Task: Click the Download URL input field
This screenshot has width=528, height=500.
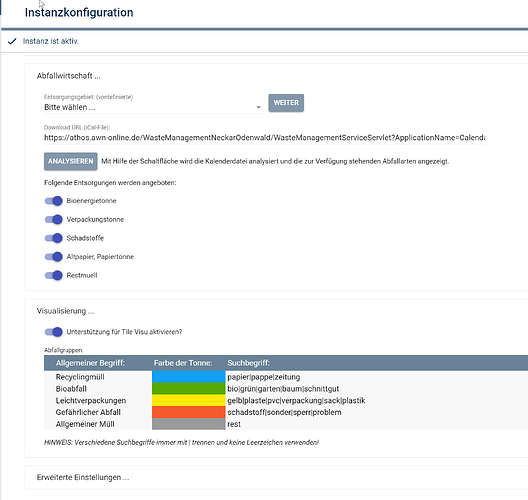Action: [265, 138]
